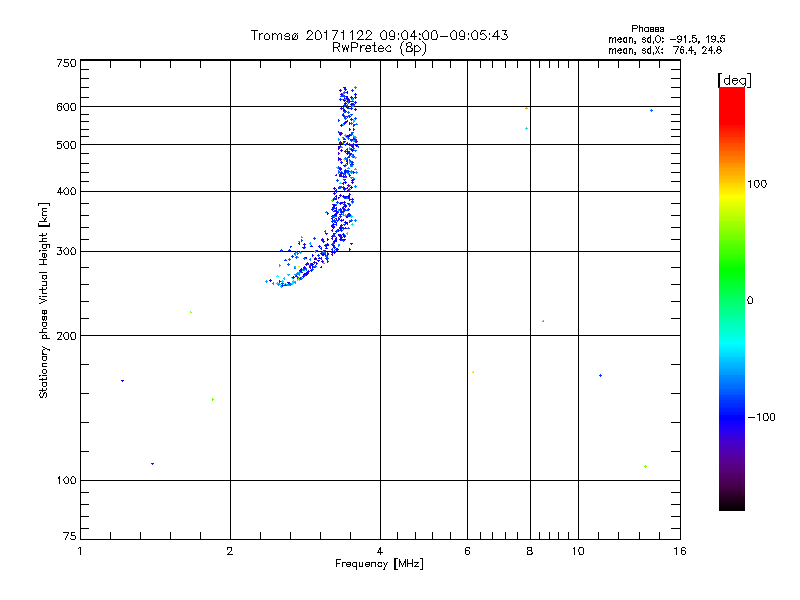Click the 'Stationary phase Virtual Height [km]' axis title
Viewport: 800px width, 600px height.
click(x=44, y=300)
